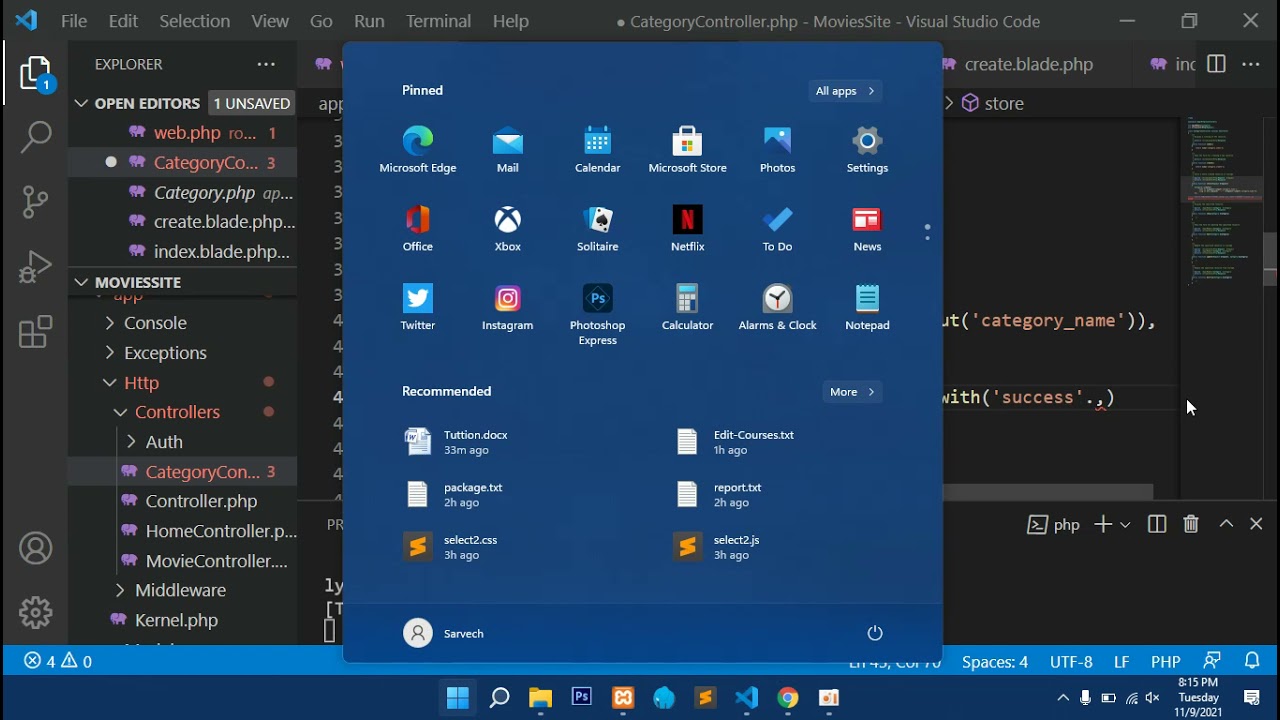Open the Alarms & Clock app

pyautogui.click(x=778, y=307)
